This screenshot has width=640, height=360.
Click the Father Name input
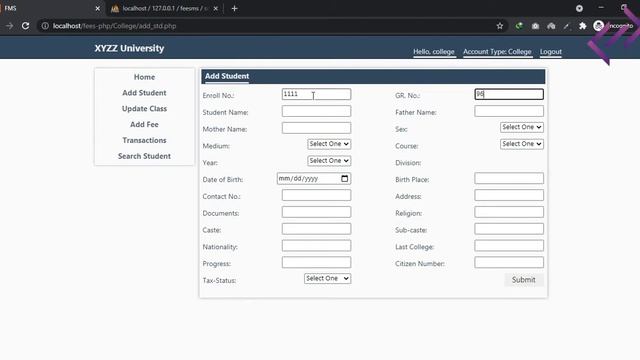point(509,111)
